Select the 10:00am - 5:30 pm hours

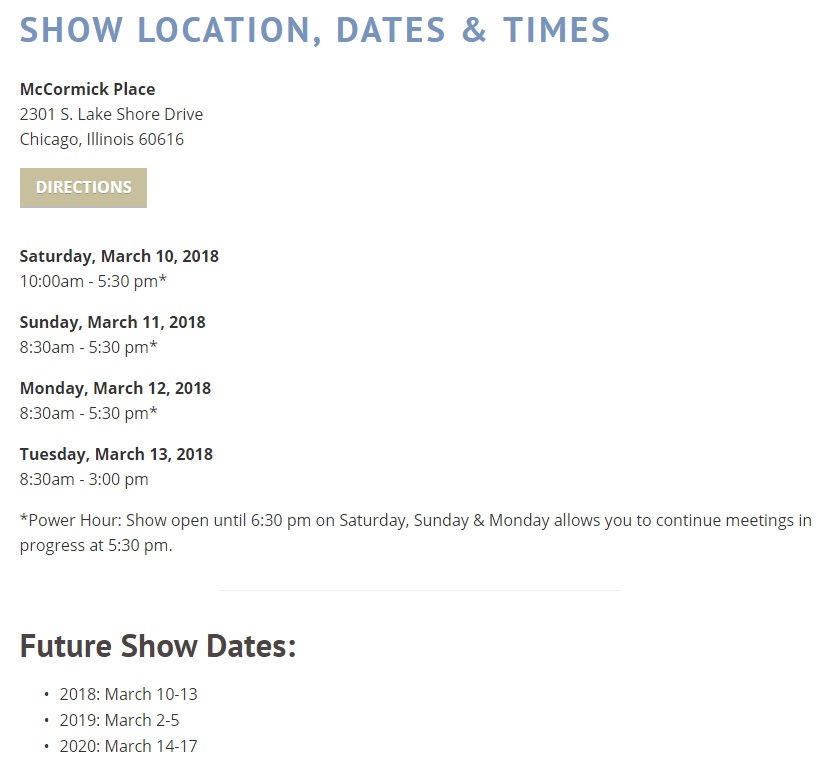coord(93,282)
